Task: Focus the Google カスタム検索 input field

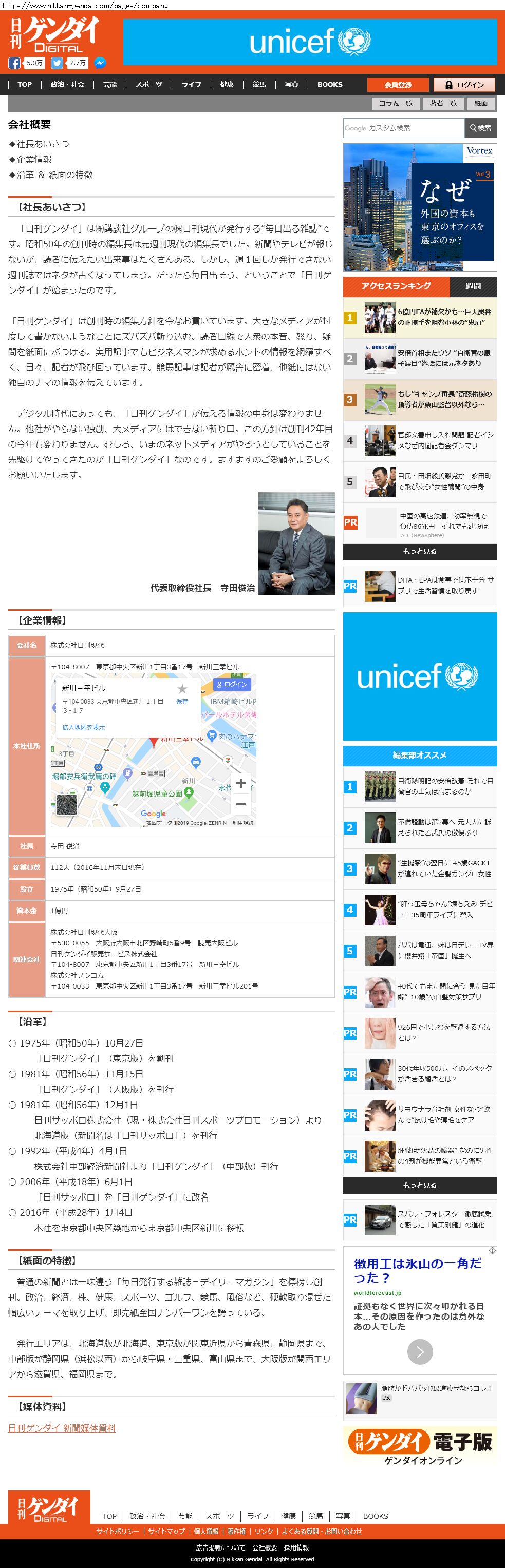Action: (x=403, y=128)
